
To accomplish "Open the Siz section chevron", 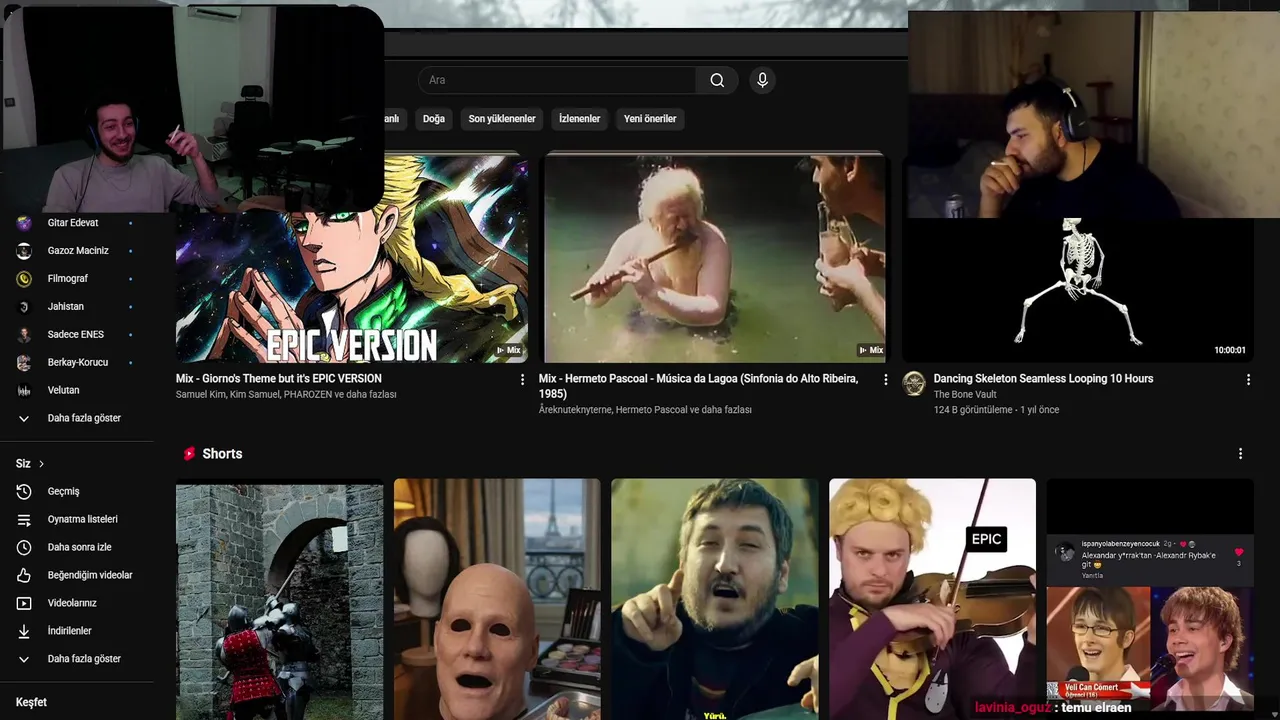I will 41,464.
